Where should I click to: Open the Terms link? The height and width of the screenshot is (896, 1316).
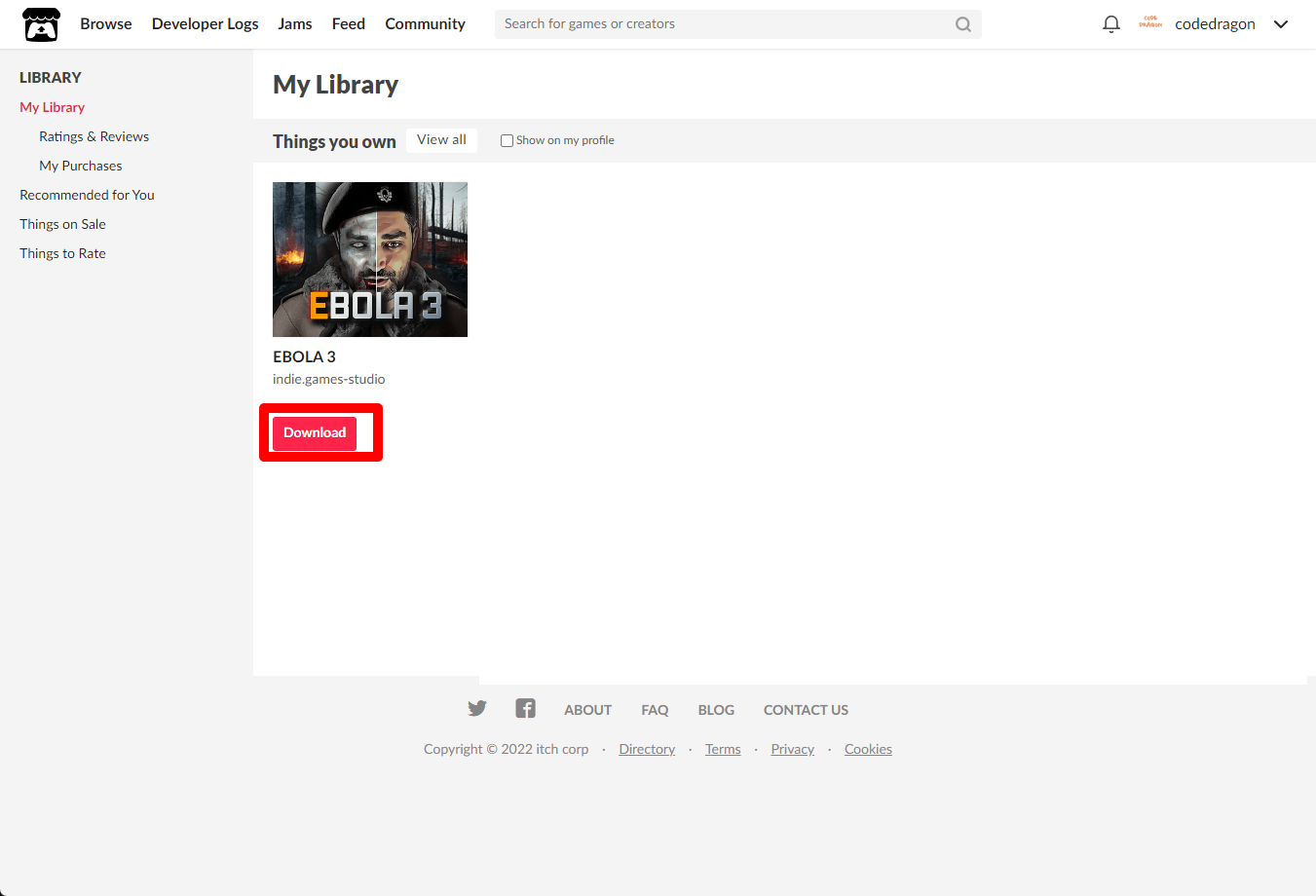click(724, 749)
